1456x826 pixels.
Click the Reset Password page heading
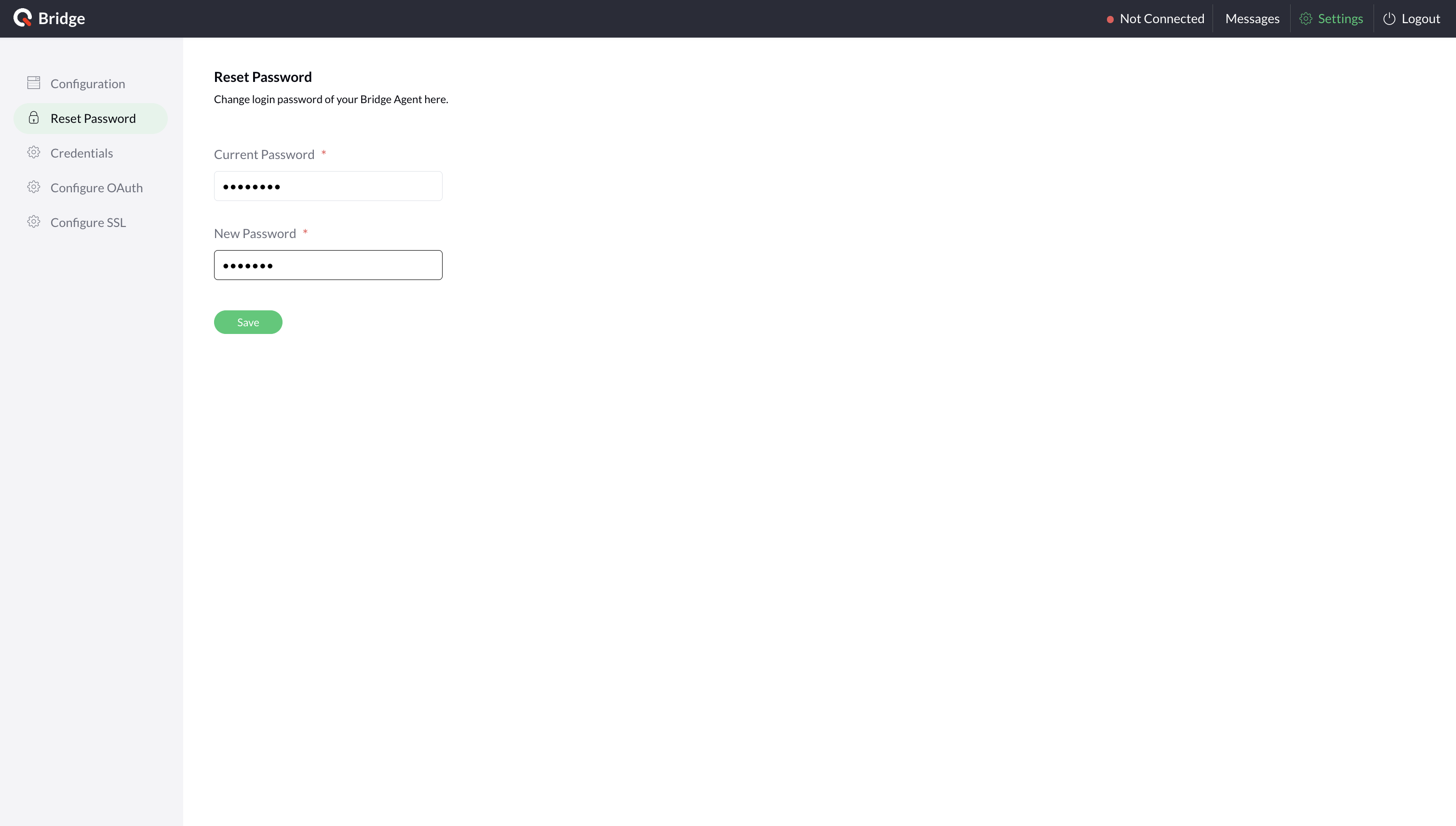[263, 77]
